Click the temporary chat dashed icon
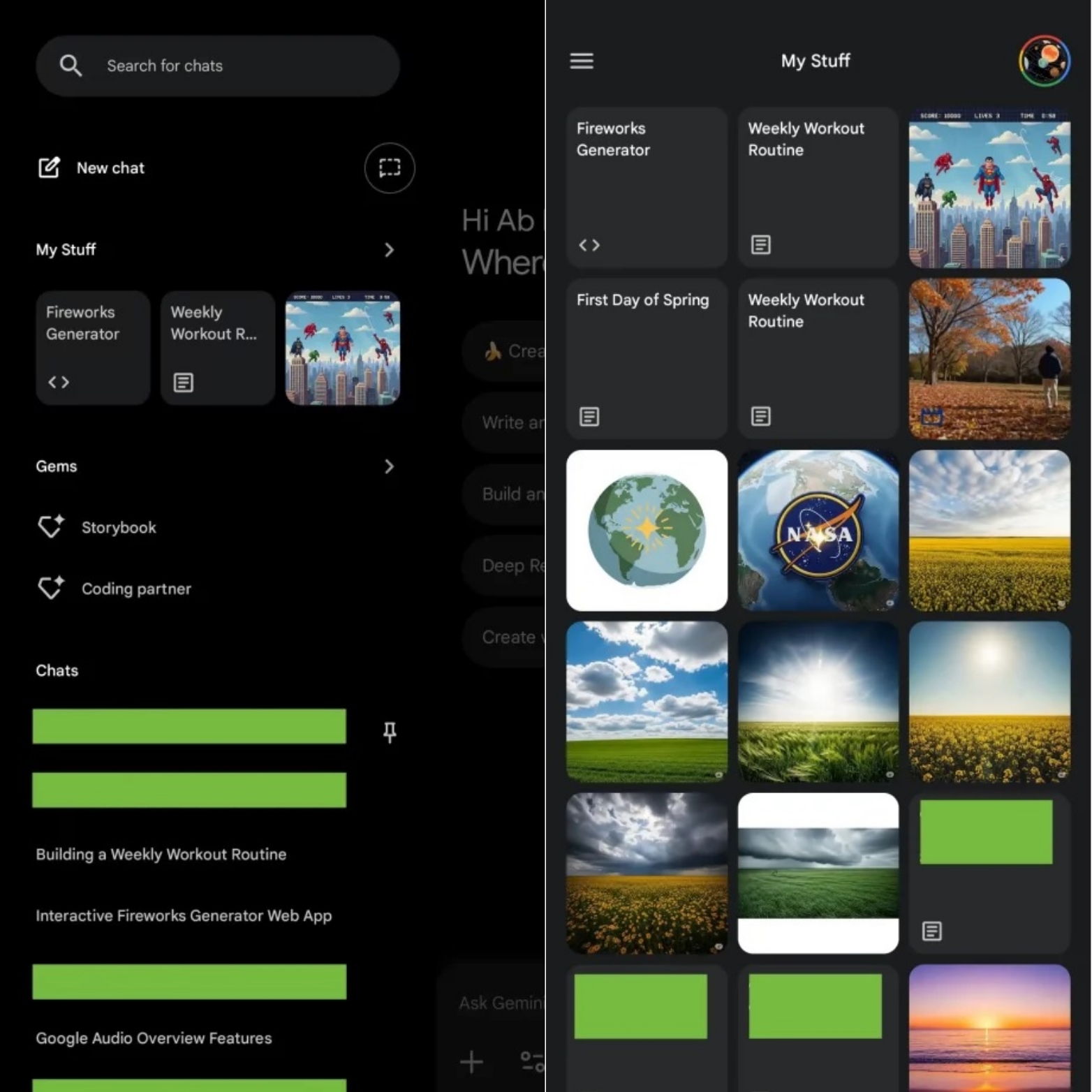This screenshot has height=1092, width=1092. point(389,168)
